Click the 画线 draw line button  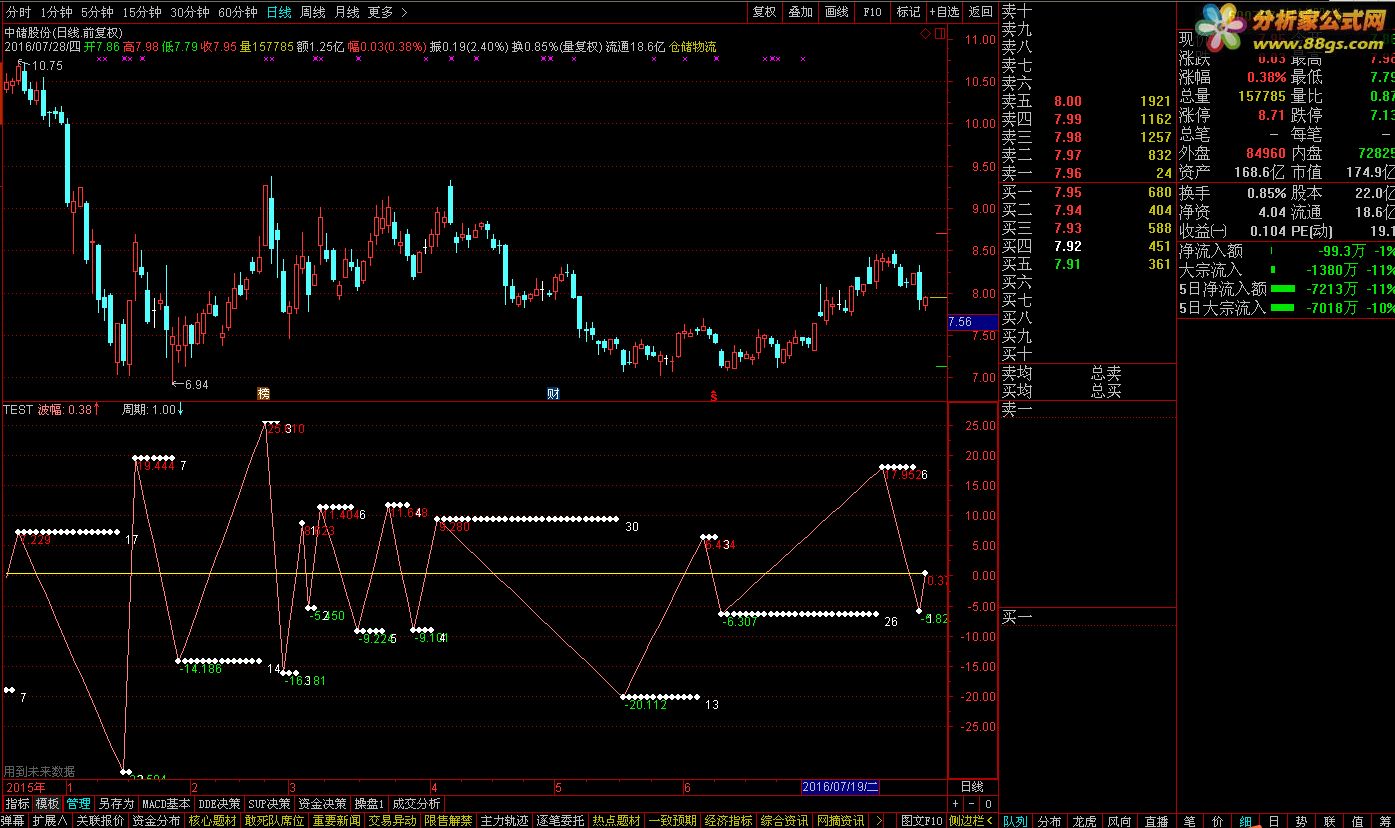836,12
